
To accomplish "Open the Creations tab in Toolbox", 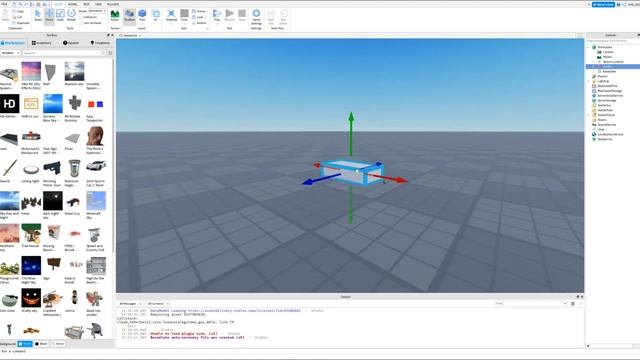I will point(100,43).
